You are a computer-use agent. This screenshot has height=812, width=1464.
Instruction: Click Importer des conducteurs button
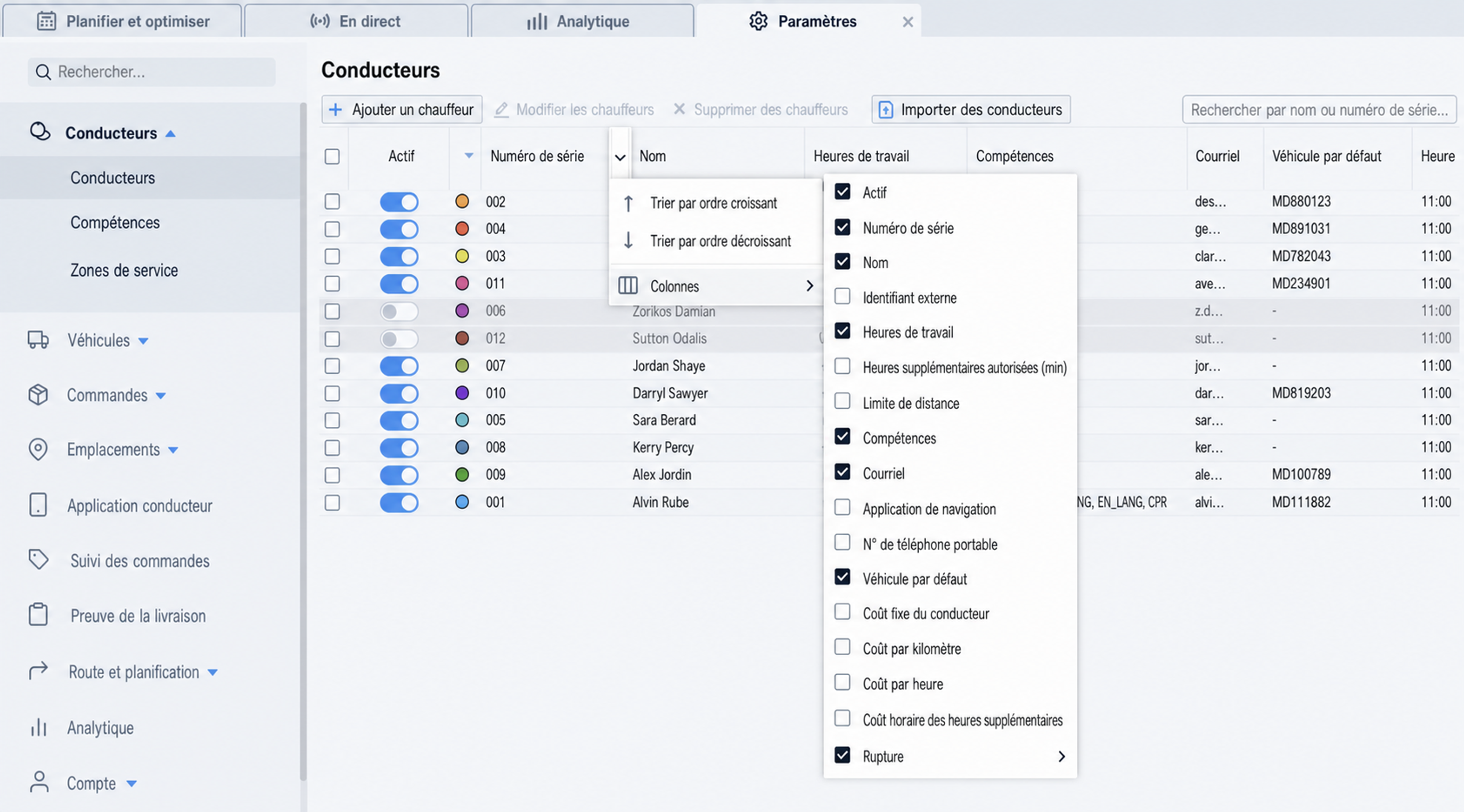(x=971, y=109)
